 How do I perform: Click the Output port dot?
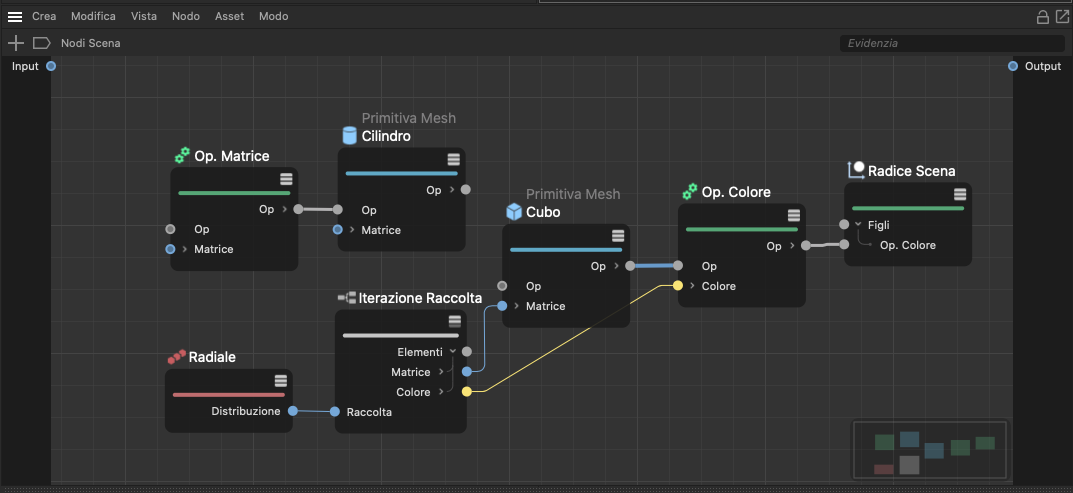click(1013, 66)
